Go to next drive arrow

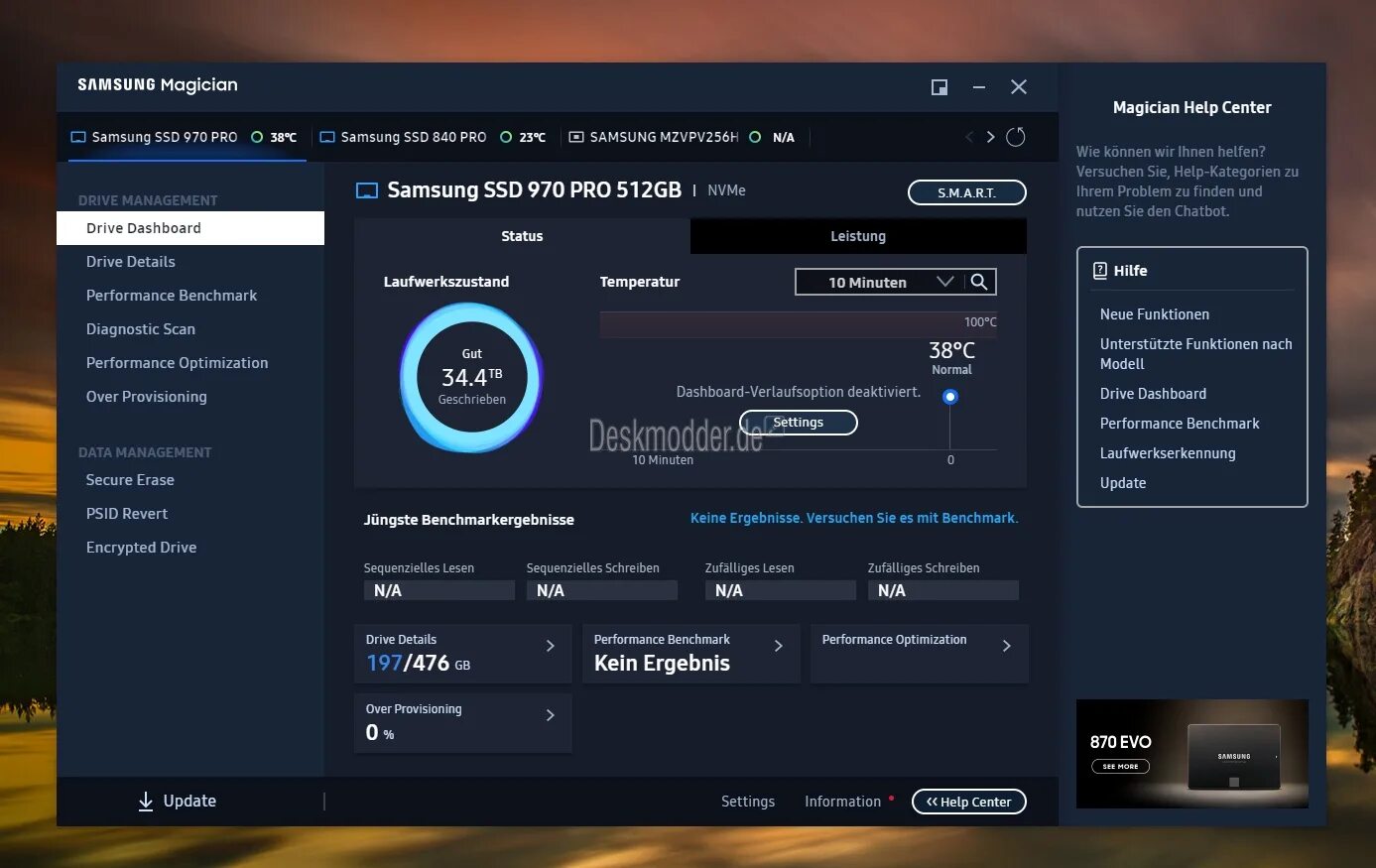[990, 137]
